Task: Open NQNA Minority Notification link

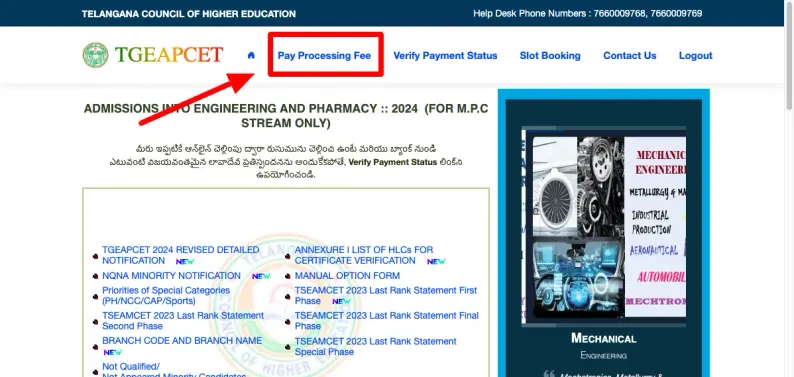Action: (171, 276)
